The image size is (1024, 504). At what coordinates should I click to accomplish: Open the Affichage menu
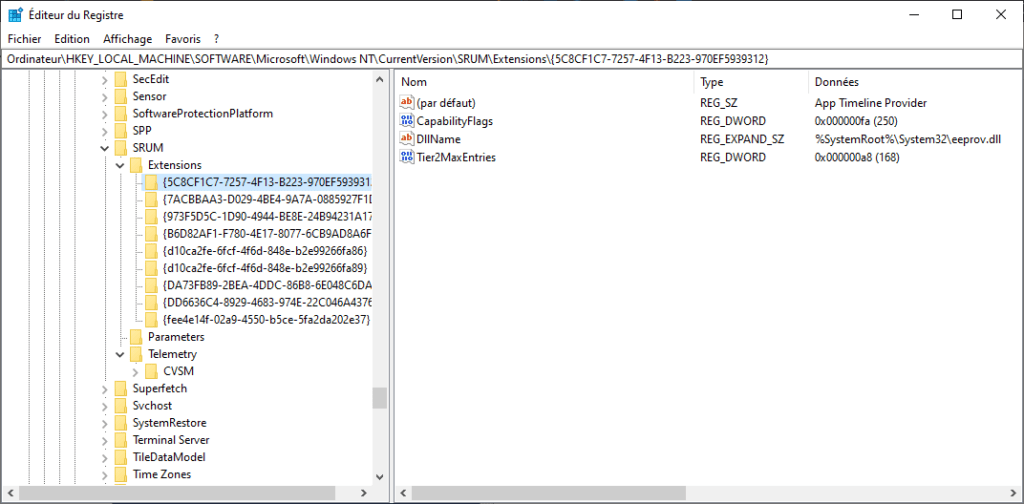tap(127, 39)
